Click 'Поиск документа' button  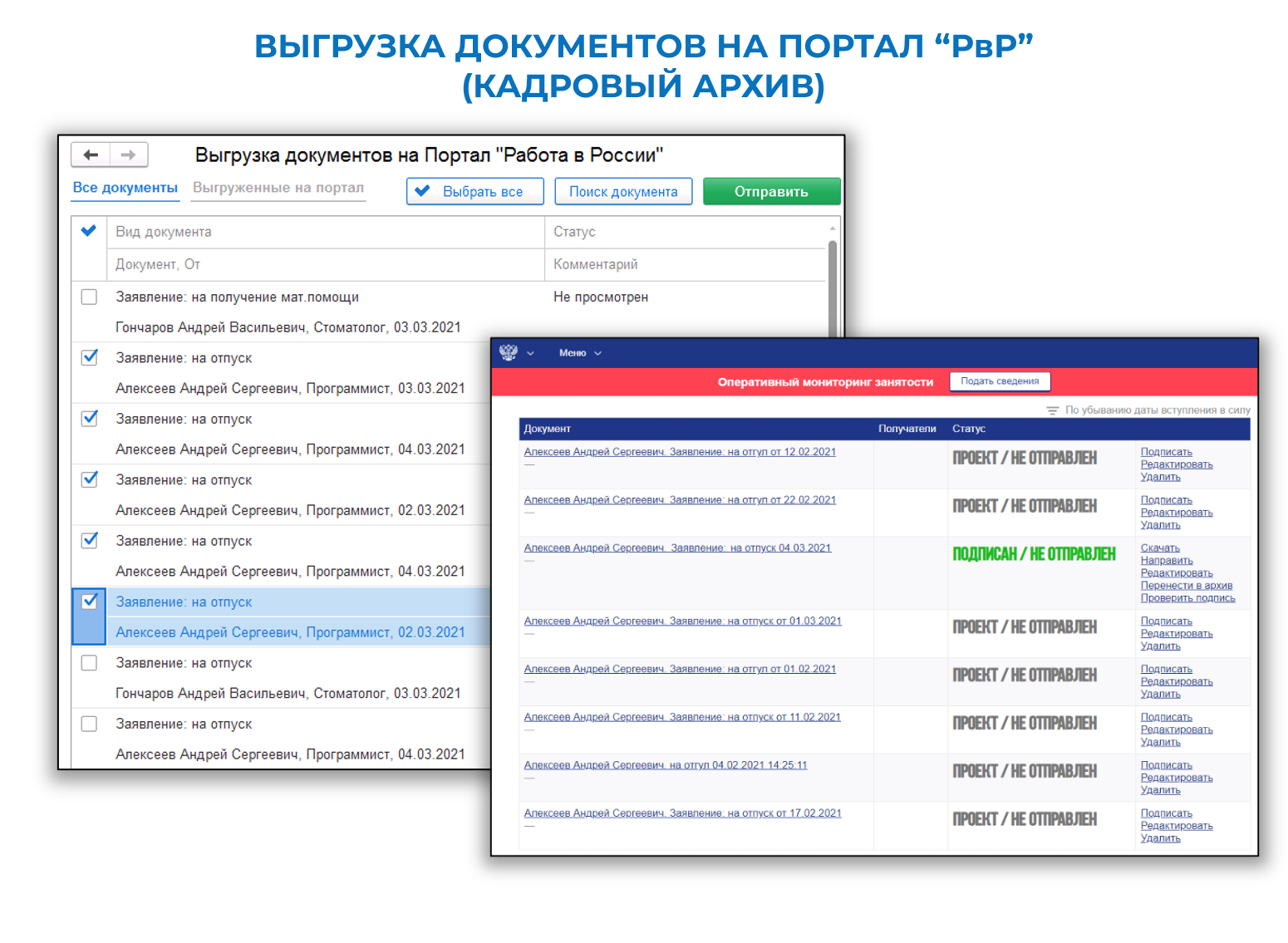pyautogui.click(x=623, y=191)
